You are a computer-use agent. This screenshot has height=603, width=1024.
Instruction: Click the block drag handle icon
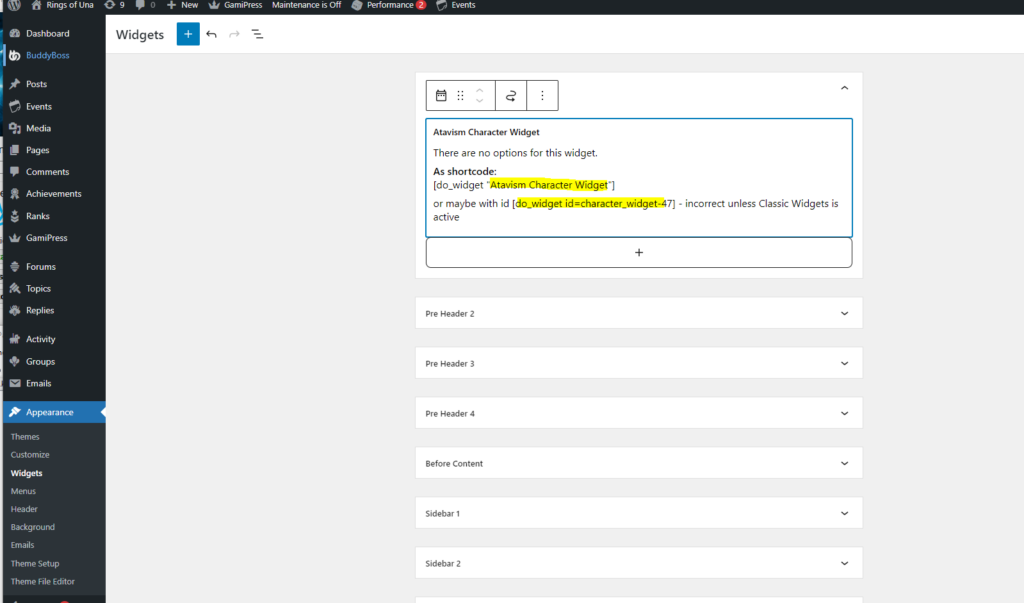tap(460, 95)
